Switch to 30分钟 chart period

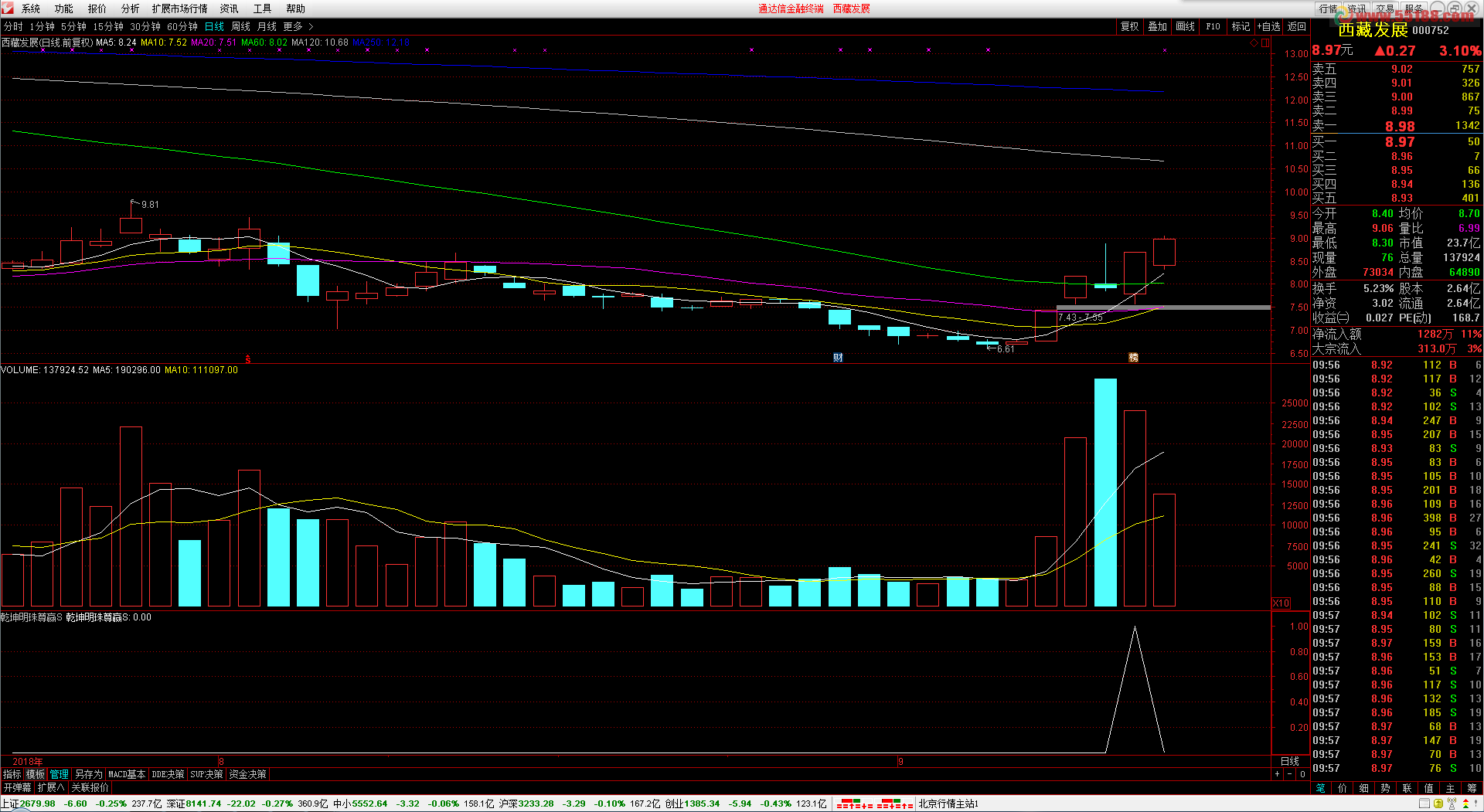click(x=145, y=26)
